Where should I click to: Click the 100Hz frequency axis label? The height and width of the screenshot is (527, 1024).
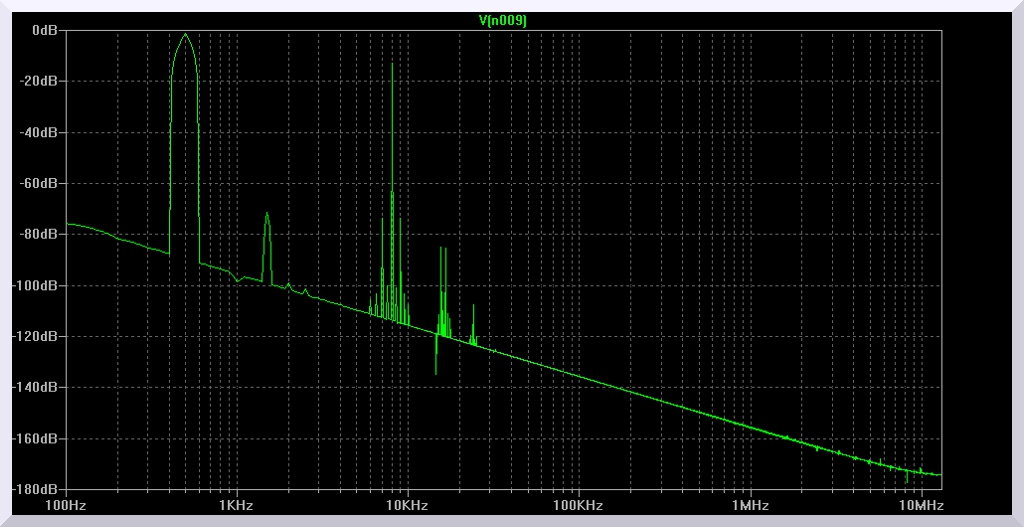coord(66,506)
